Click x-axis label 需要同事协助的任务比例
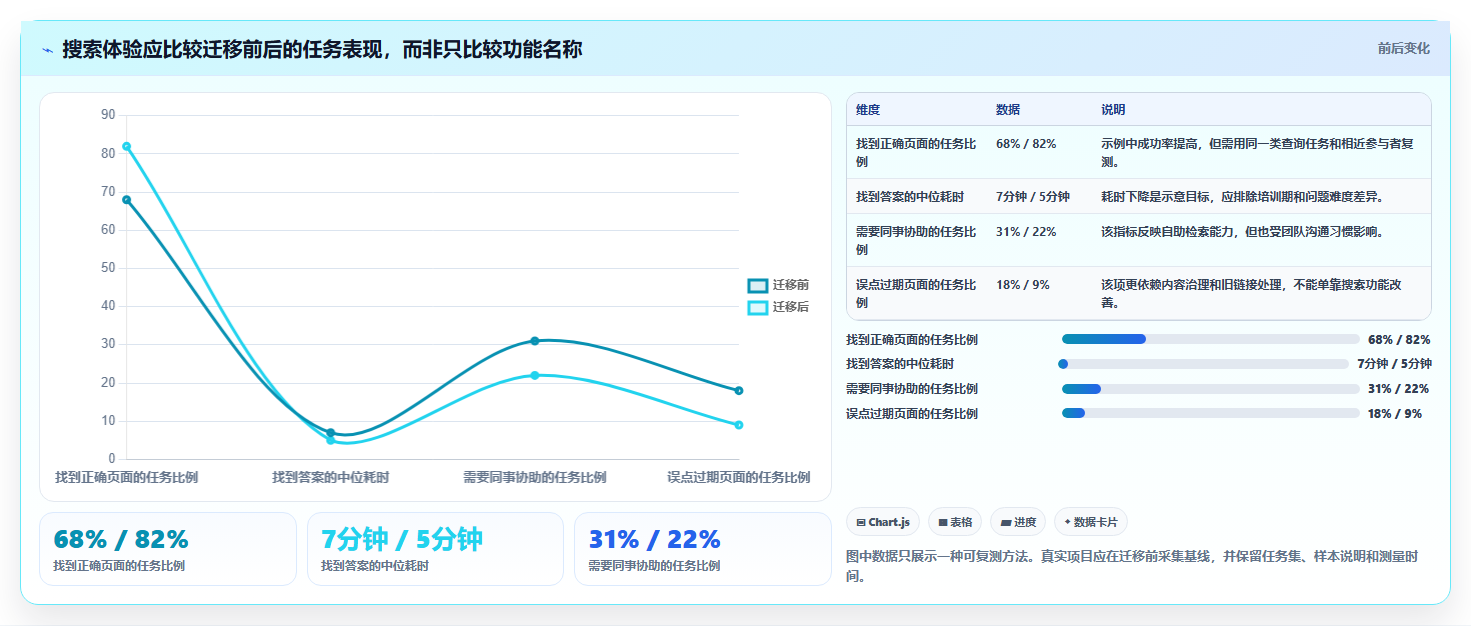This screenshot has height=626, width=1471. click(535, 477)
